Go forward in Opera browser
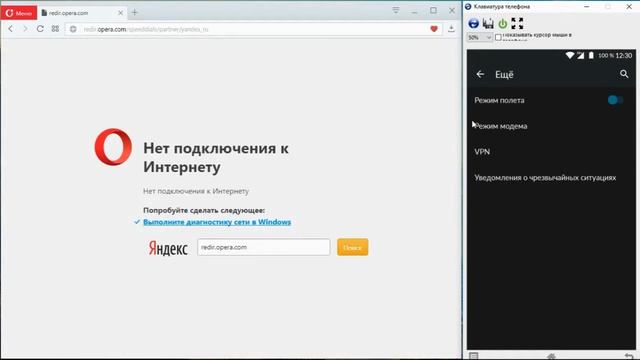 [25, 29]
